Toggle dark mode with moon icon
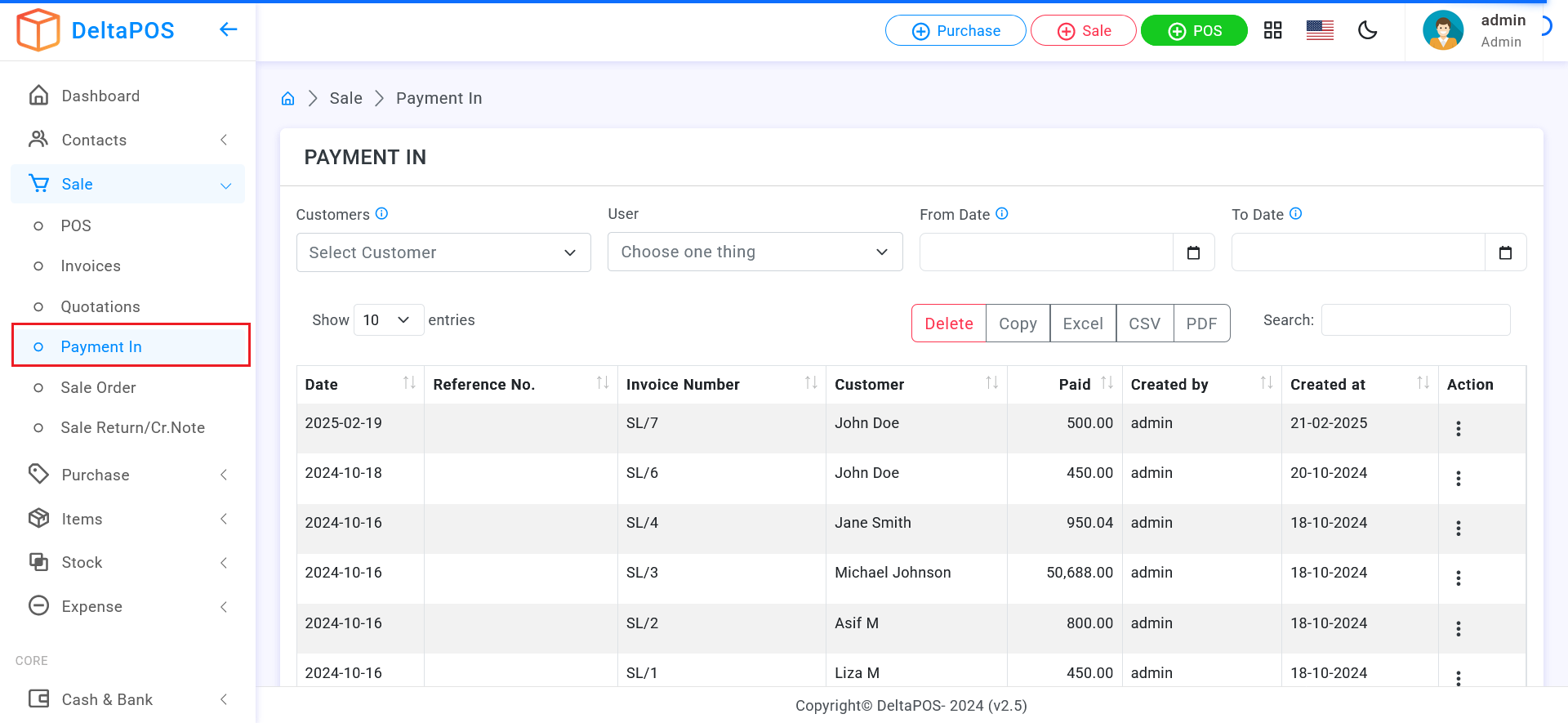The image size is (1568, 723). pyautogui.click(x=1367, y=30)
